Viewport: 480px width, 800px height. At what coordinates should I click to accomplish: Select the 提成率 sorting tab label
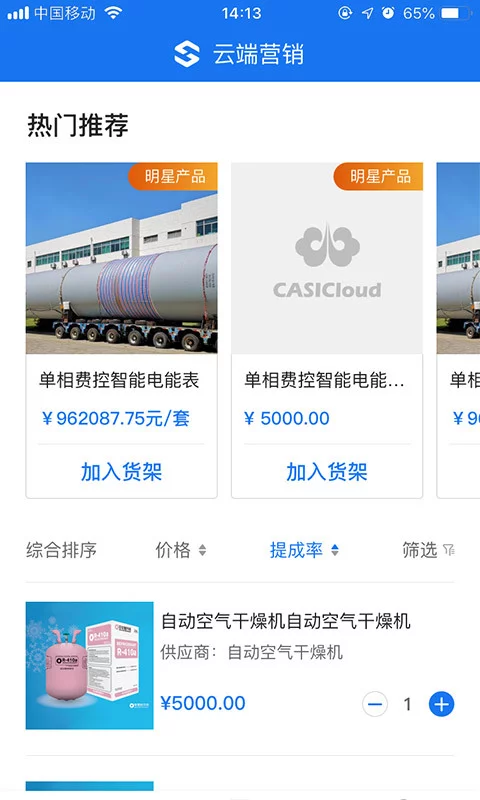[x=296, y=550]
